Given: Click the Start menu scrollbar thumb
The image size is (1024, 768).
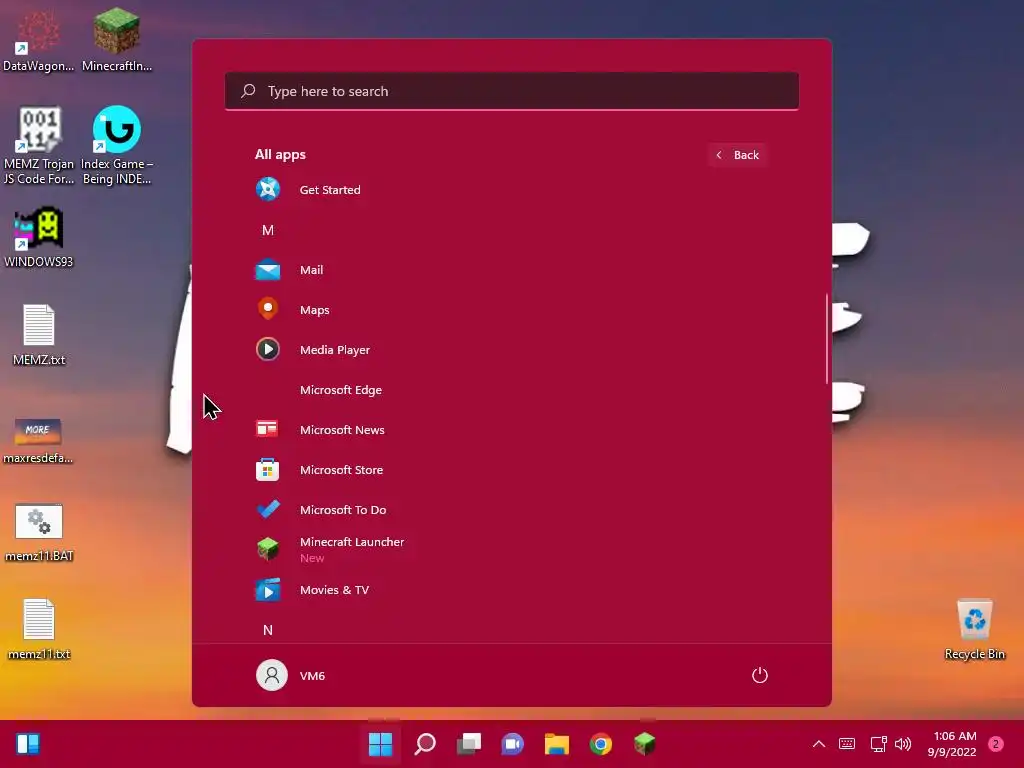Looking at the screenshot, I should tap(827, 339).
